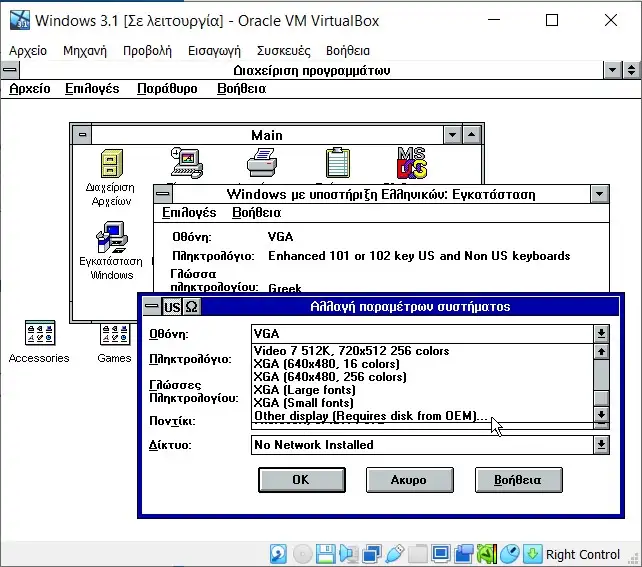Click the Right Control host key label
642x567 pixels.
click(583, 554)
